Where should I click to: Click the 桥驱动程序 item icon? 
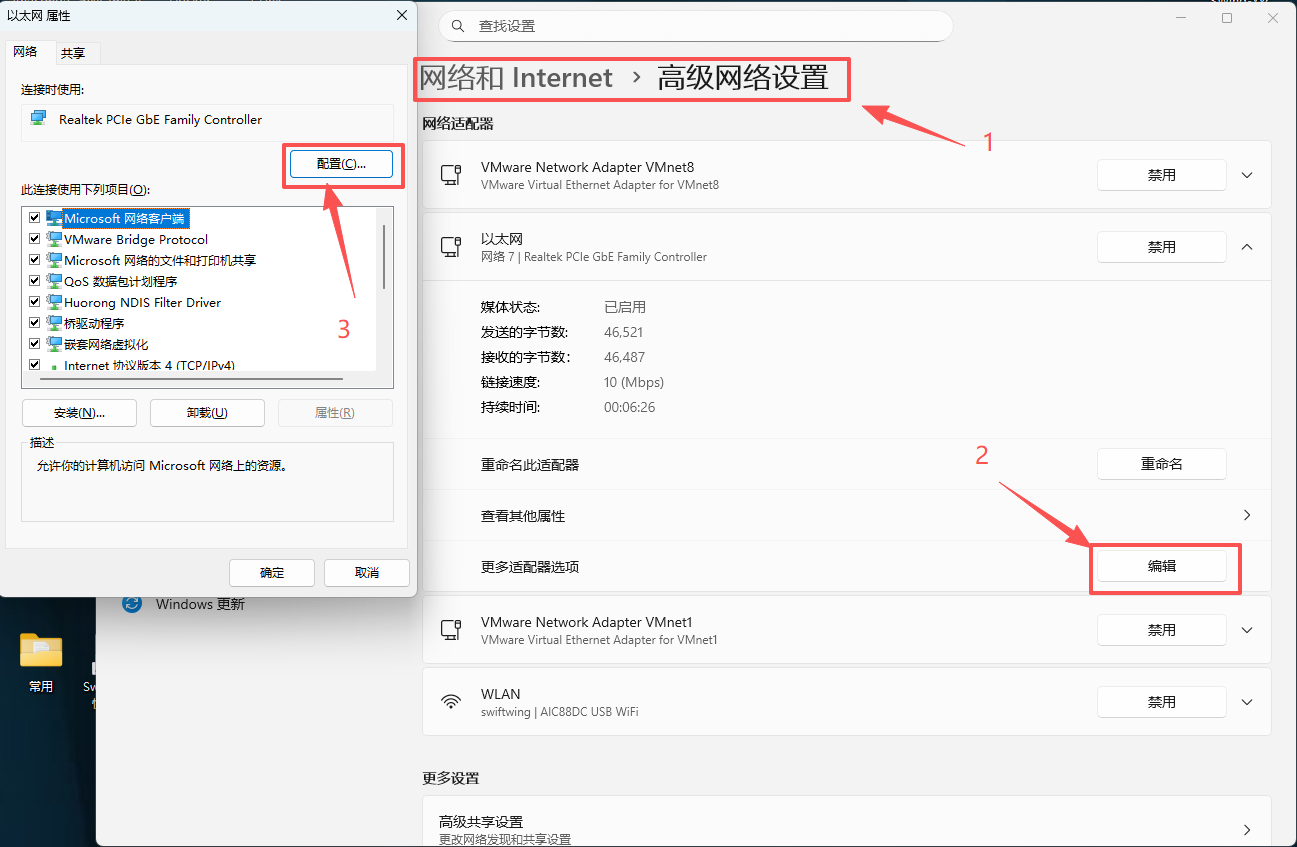pyautogui.click(x=54, y=323)
